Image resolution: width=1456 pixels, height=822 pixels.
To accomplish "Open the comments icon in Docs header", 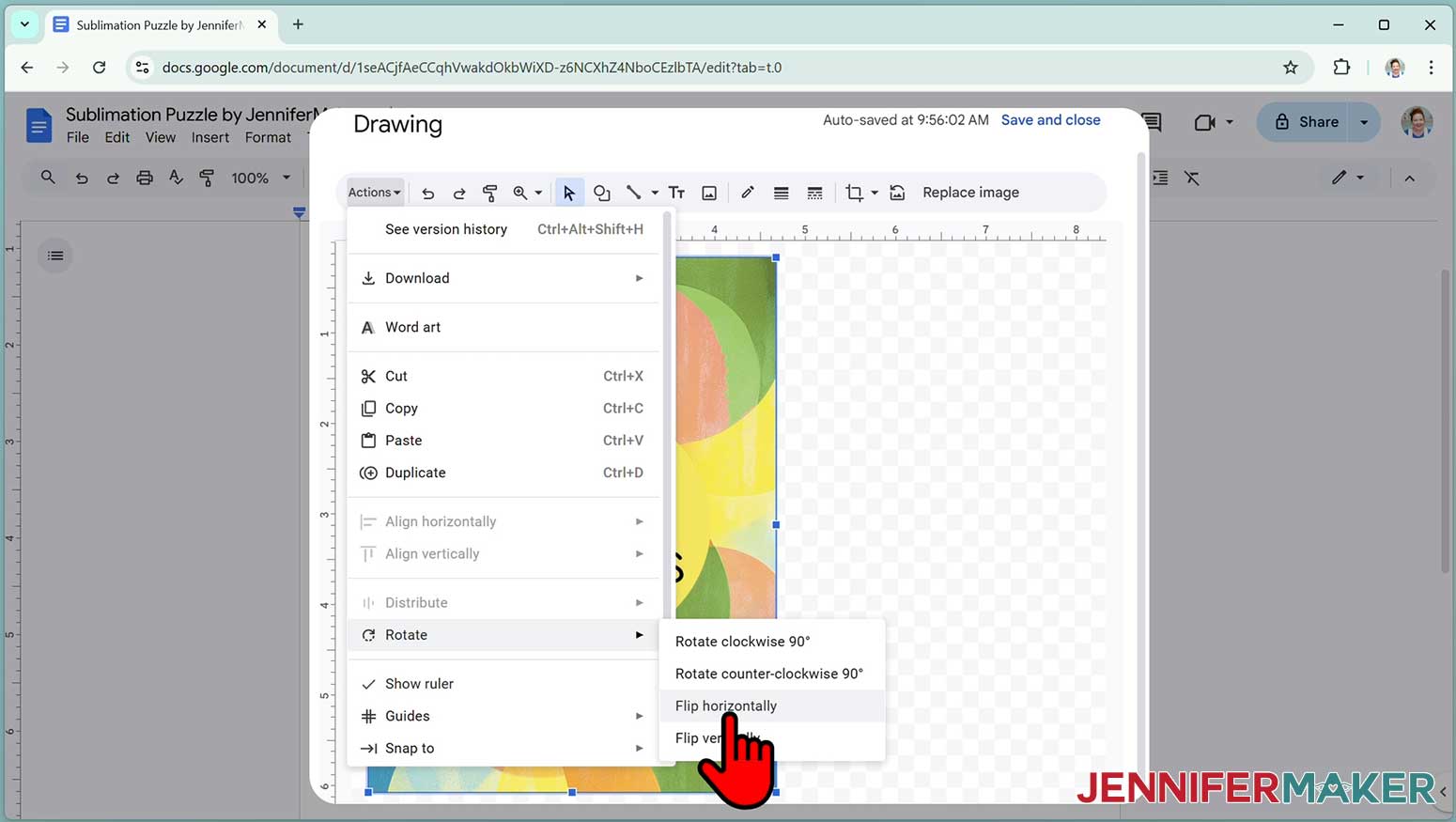I will tap(1154, 122).
